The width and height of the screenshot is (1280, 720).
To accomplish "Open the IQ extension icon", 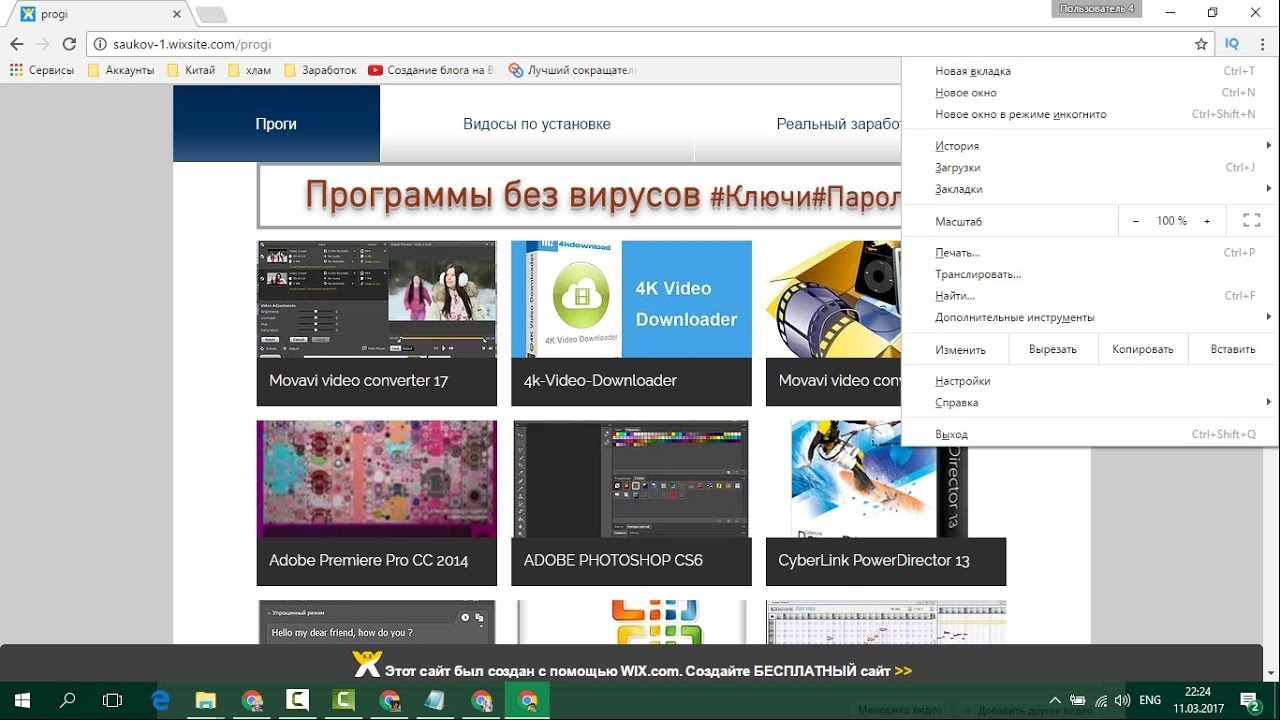I will point(1232,44).
